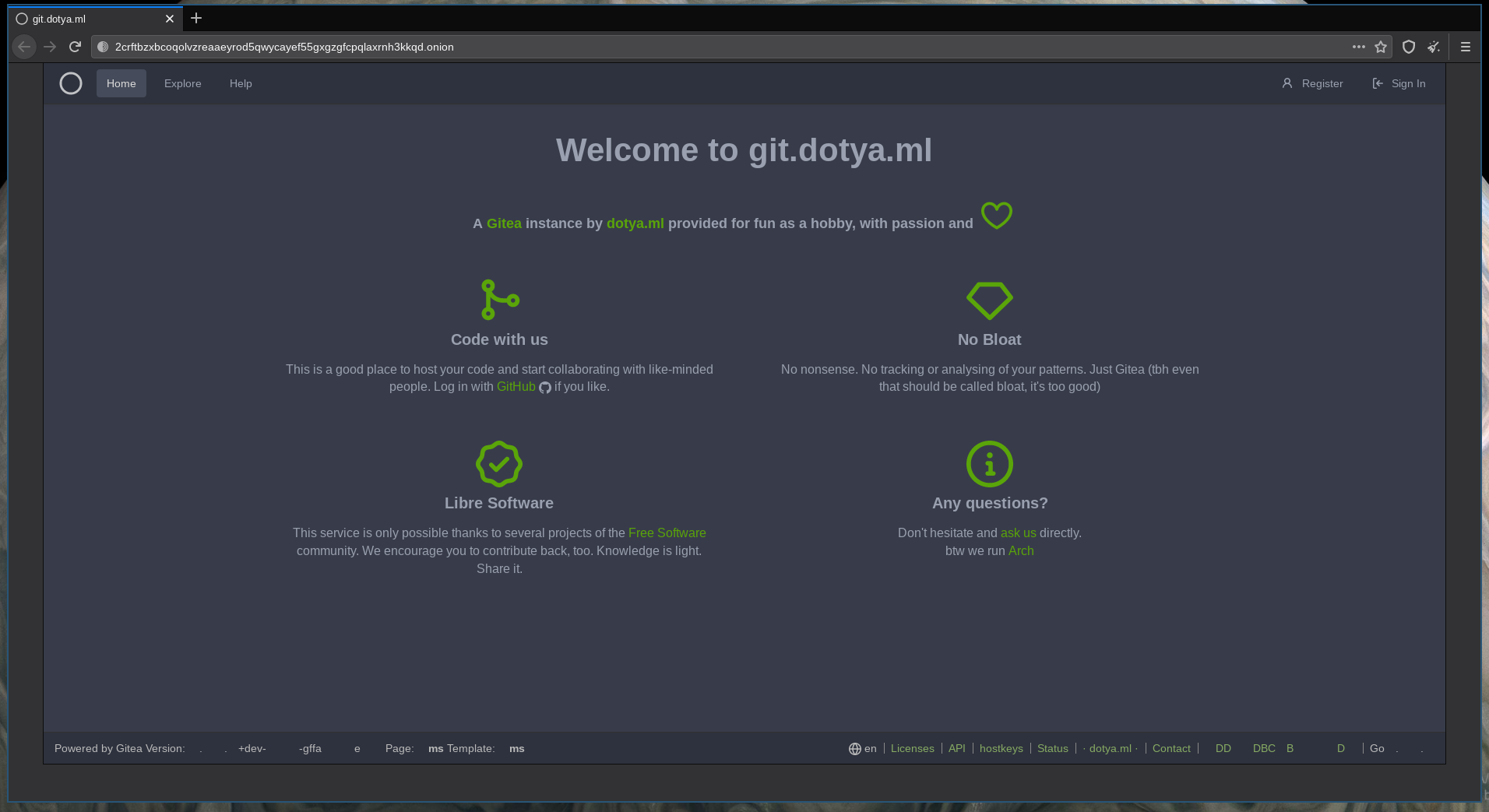This screenshot has height=812, width=1489.
Task: Open the page actions three-dots menu
Action: coord(1358,47)
